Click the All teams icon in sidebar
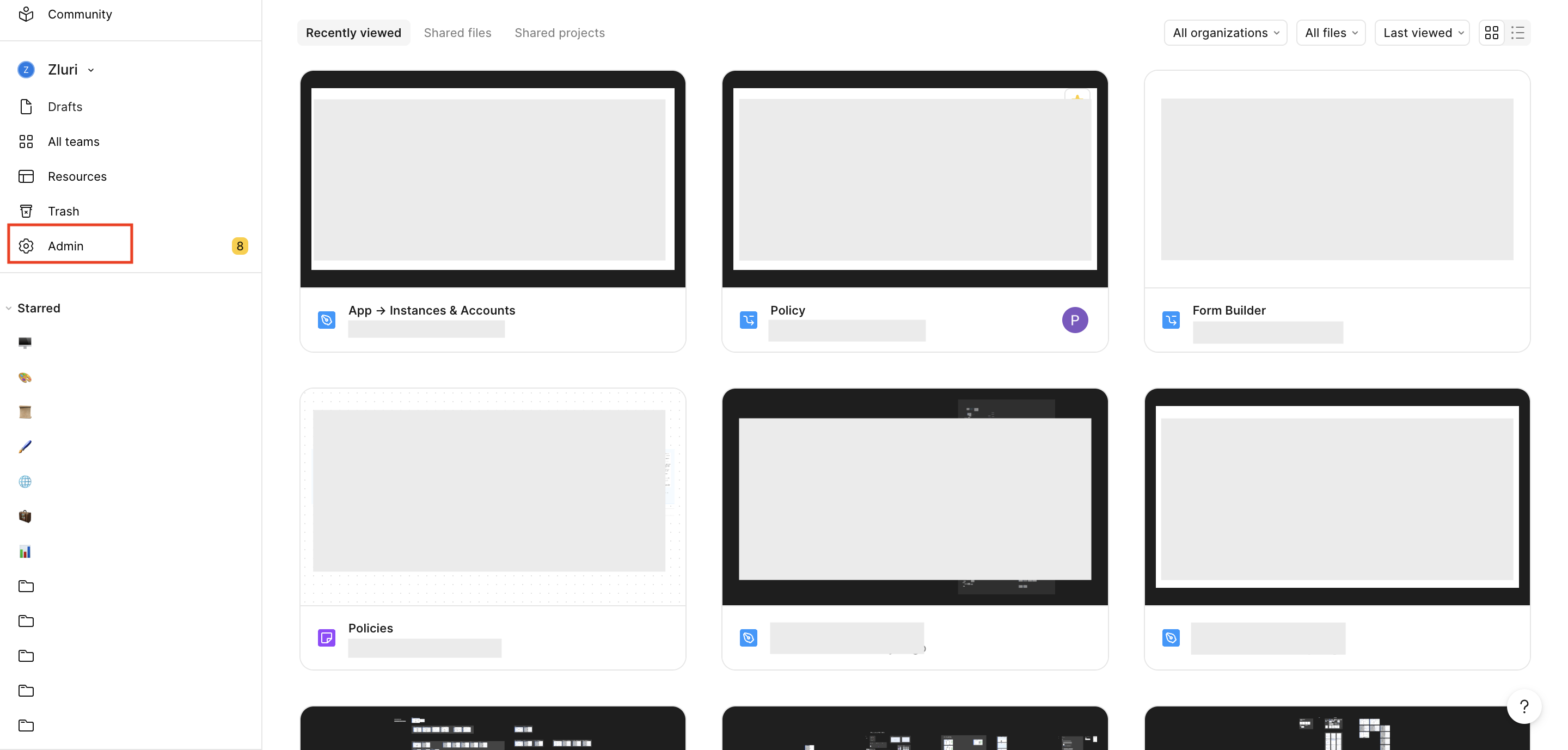The height and width of the screenshot is (750, 1568). coord(26,141)
